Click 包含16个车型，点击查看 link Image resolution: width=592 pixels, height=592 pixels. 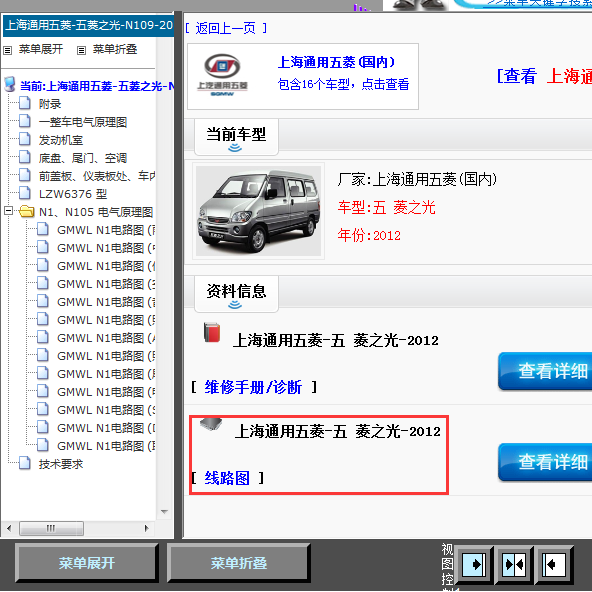click(343, 84)
